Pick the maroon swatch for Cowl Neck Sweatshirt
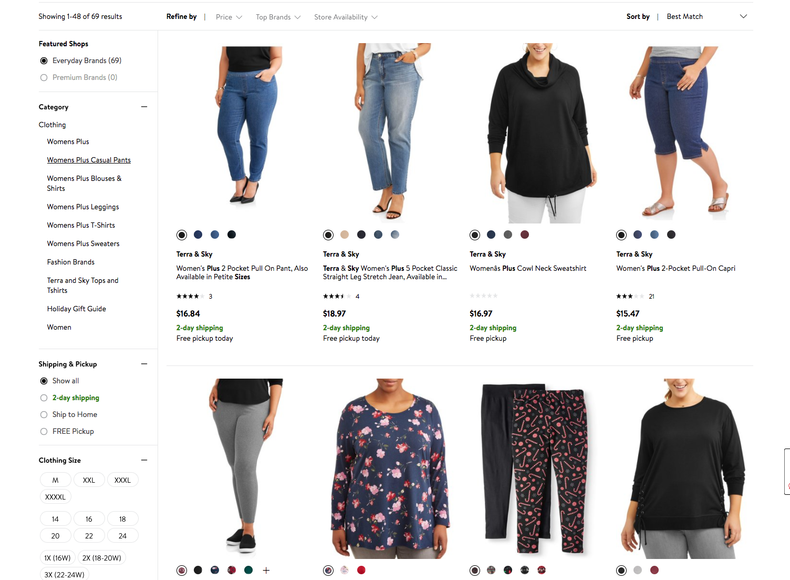The image size is (790, 580). [x=525, y=235]
